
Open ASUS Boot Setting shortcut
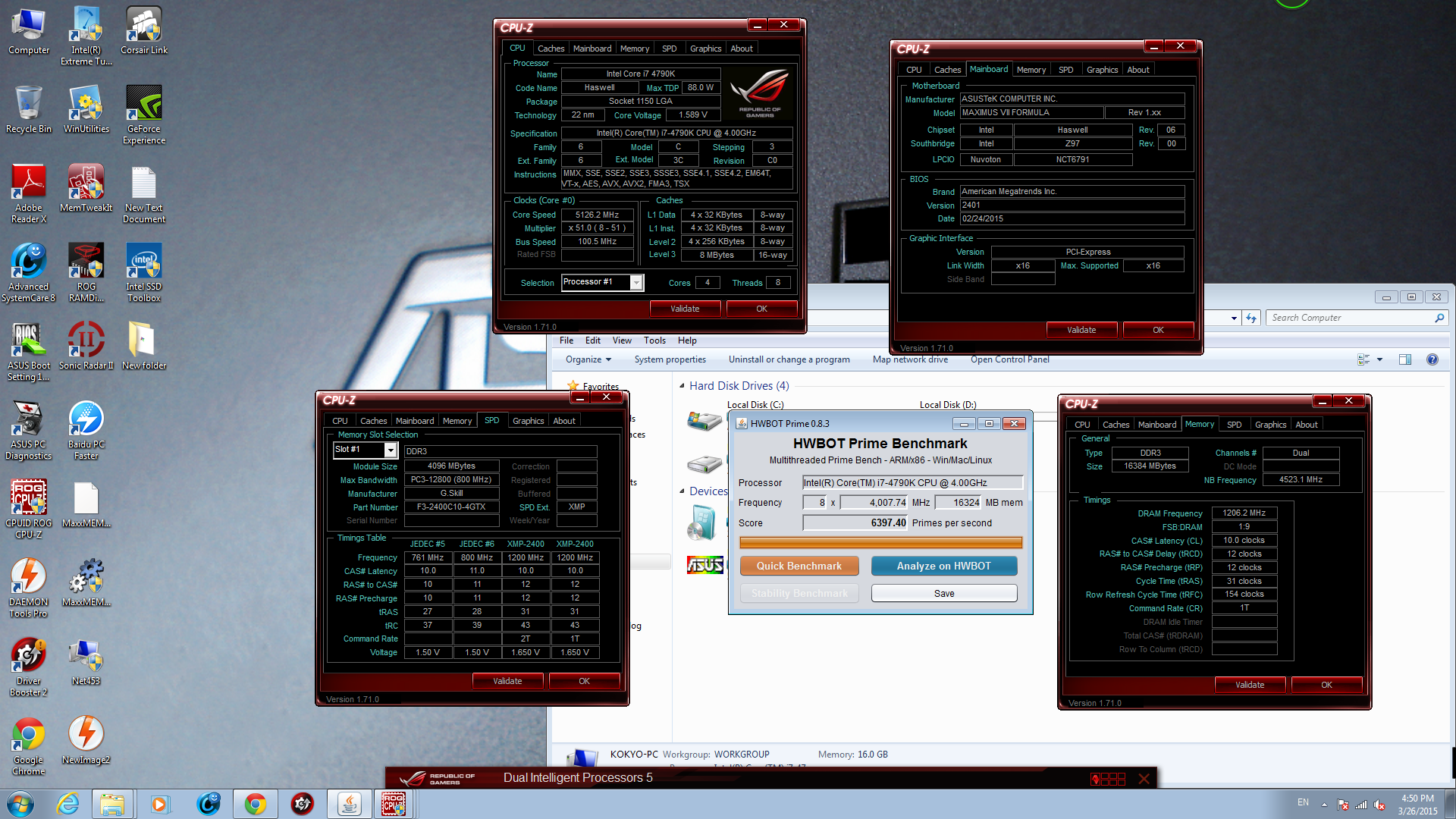(29, 352)
